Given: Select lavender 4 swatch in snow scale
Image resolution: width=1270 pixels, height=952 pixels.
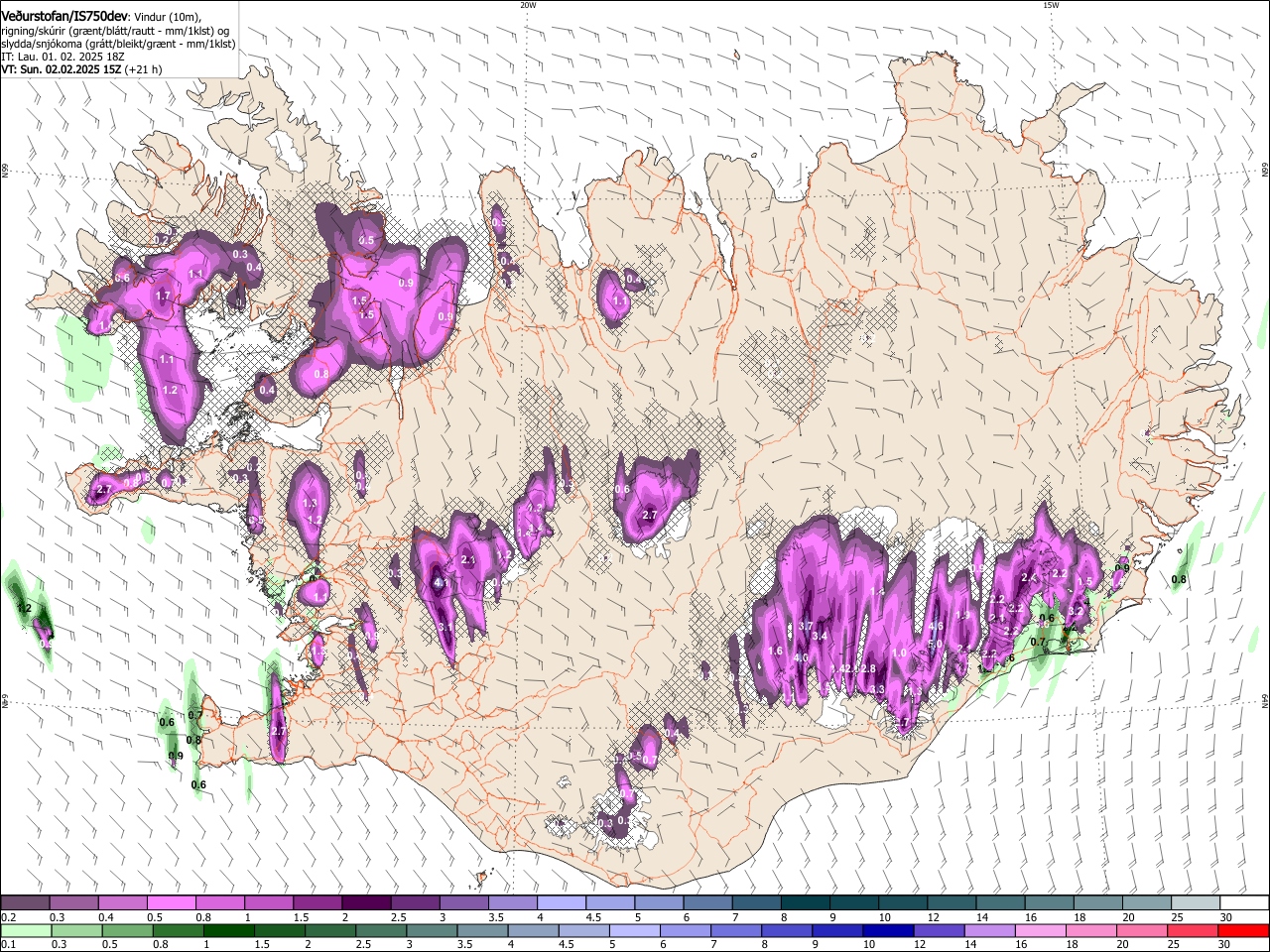Looking at the screenshot, I should point(562,903).
